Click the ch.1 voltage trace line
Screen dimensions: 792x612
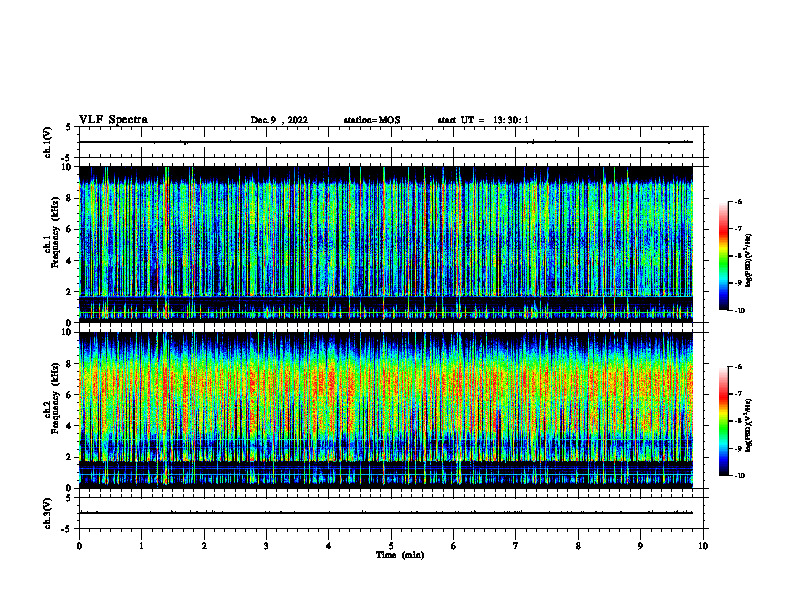coord(386,142)
